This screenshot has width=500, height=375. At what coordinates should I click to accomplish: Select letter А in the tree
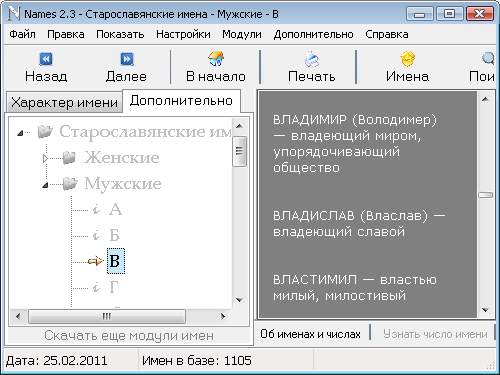(x=115, y=209)
